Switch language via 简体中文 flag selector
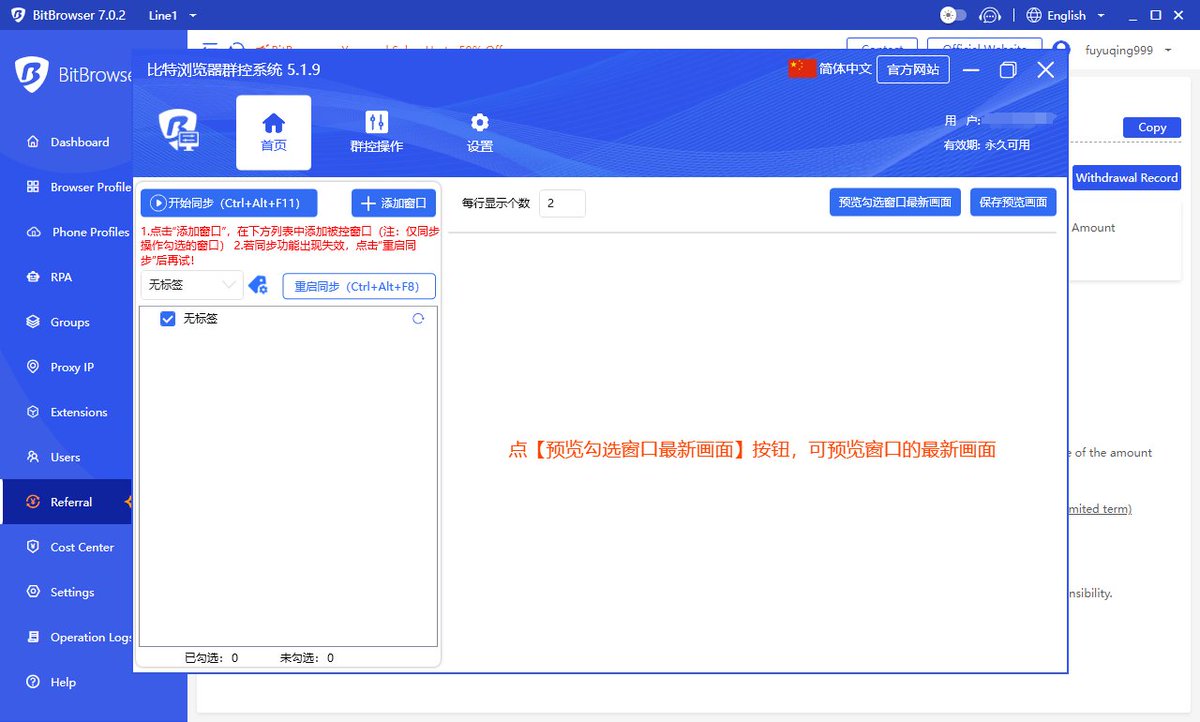 coord(830,69)
